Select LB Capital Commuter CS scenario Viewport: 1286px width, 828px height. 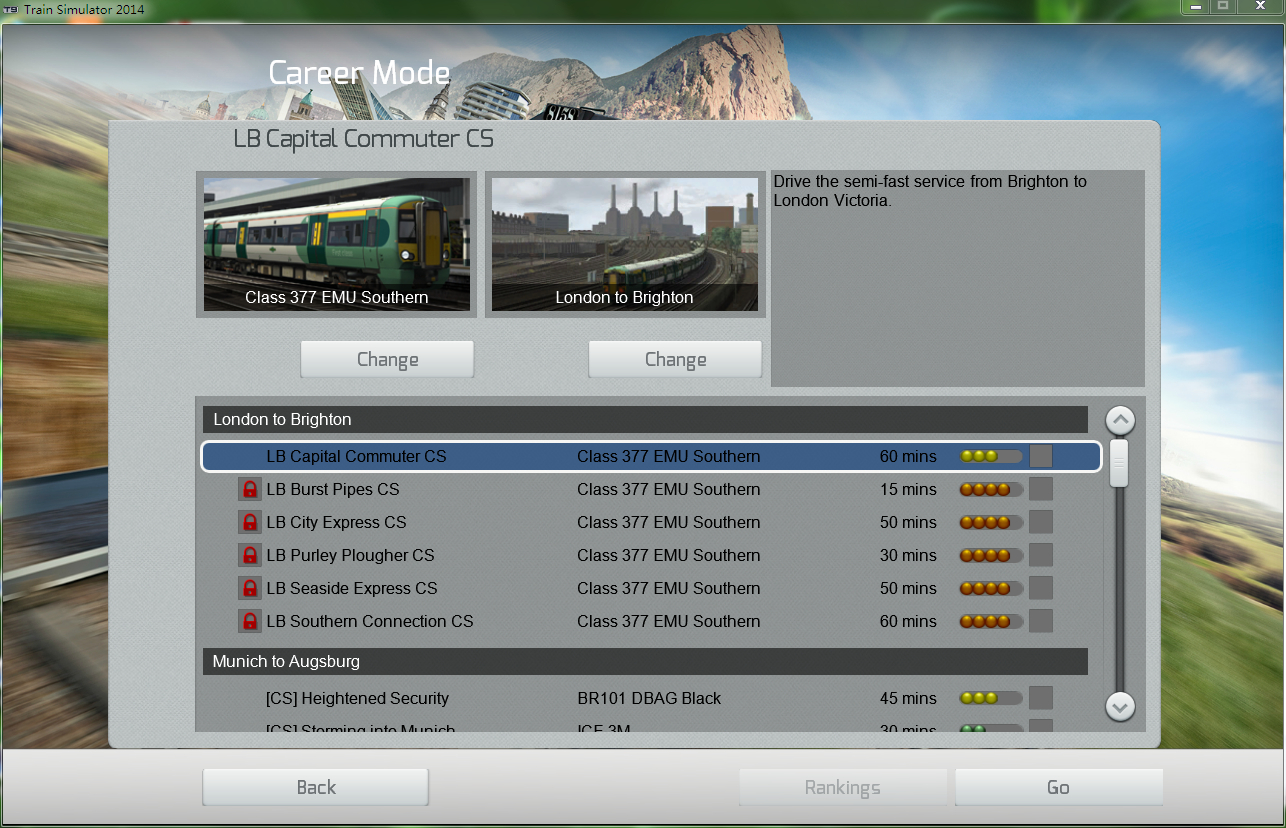[x=651, y=456]
